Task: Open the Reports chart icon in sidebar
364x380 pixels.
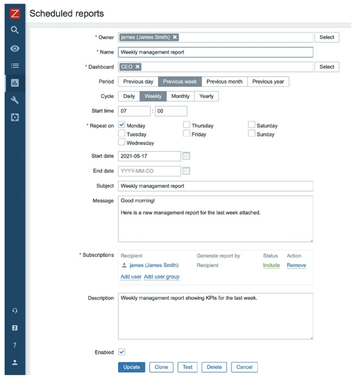Action: pos(15,83)
